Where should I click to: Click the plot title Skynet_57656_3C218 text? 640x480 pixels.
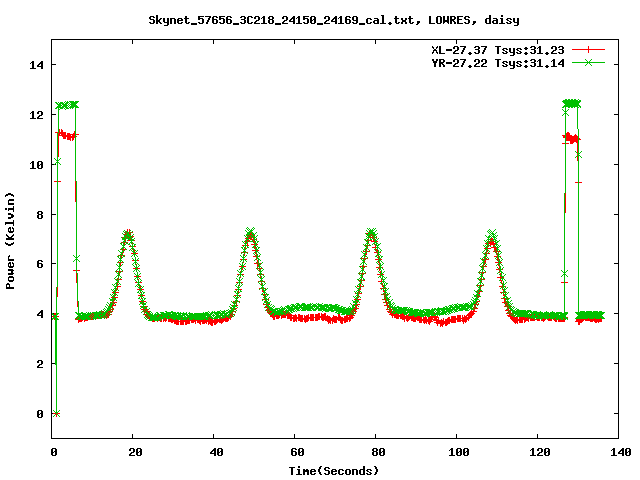click(334, 20)
